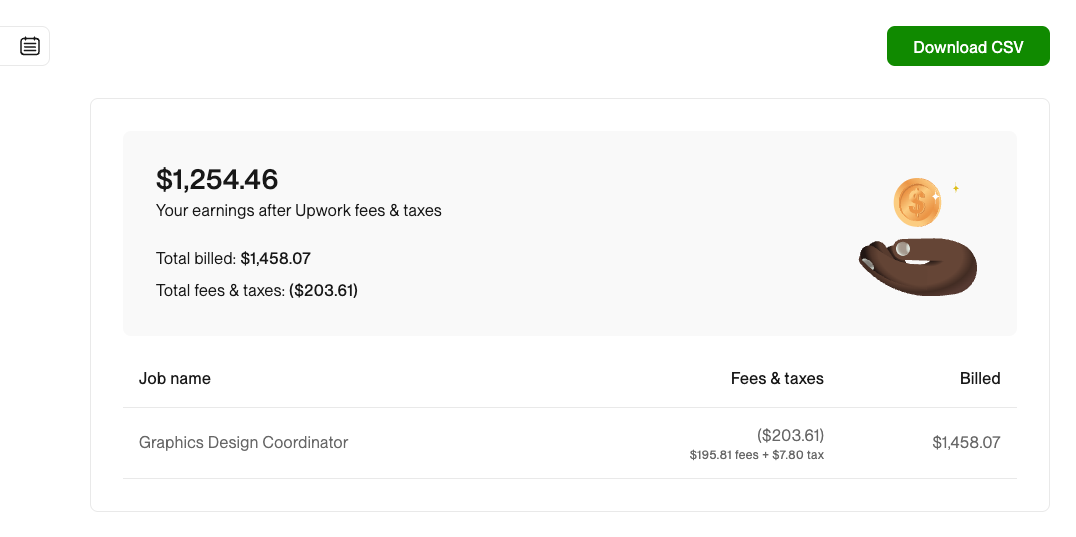Click the $1,254.46 earnings total
The image size is (1076, 537).
(217, 180)
